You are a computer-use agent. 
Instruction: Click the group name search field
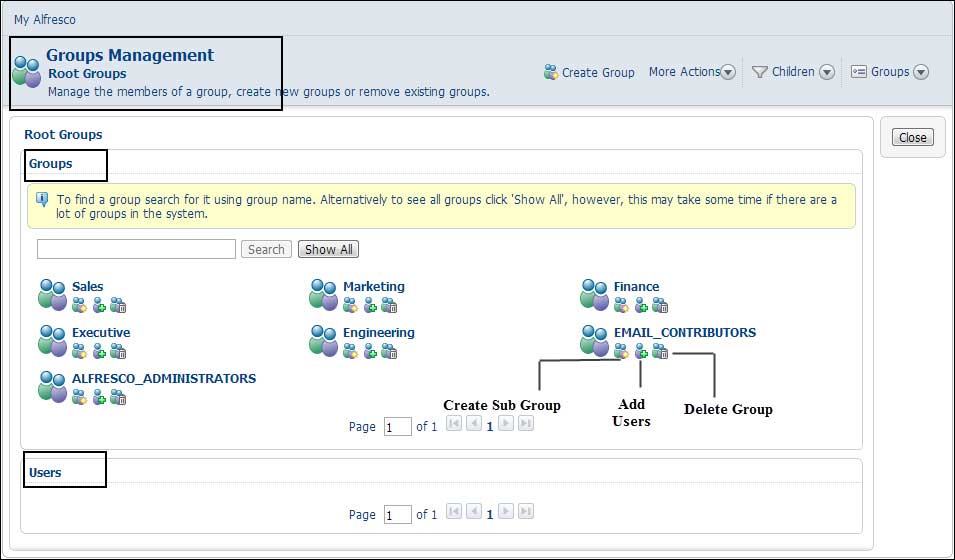coord(136,249)
